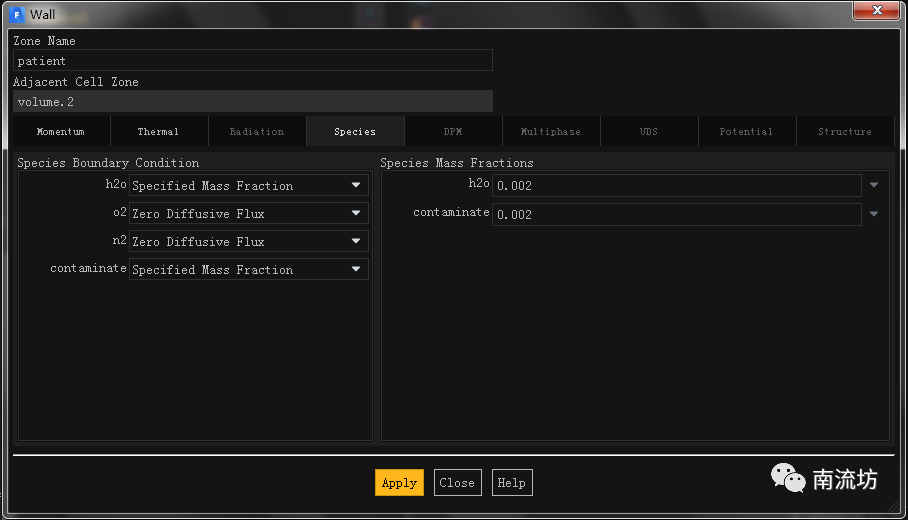Close the Wall dialog window
Image resolution: width=908 pixels, height=520 pixels.
click(877, 10)
